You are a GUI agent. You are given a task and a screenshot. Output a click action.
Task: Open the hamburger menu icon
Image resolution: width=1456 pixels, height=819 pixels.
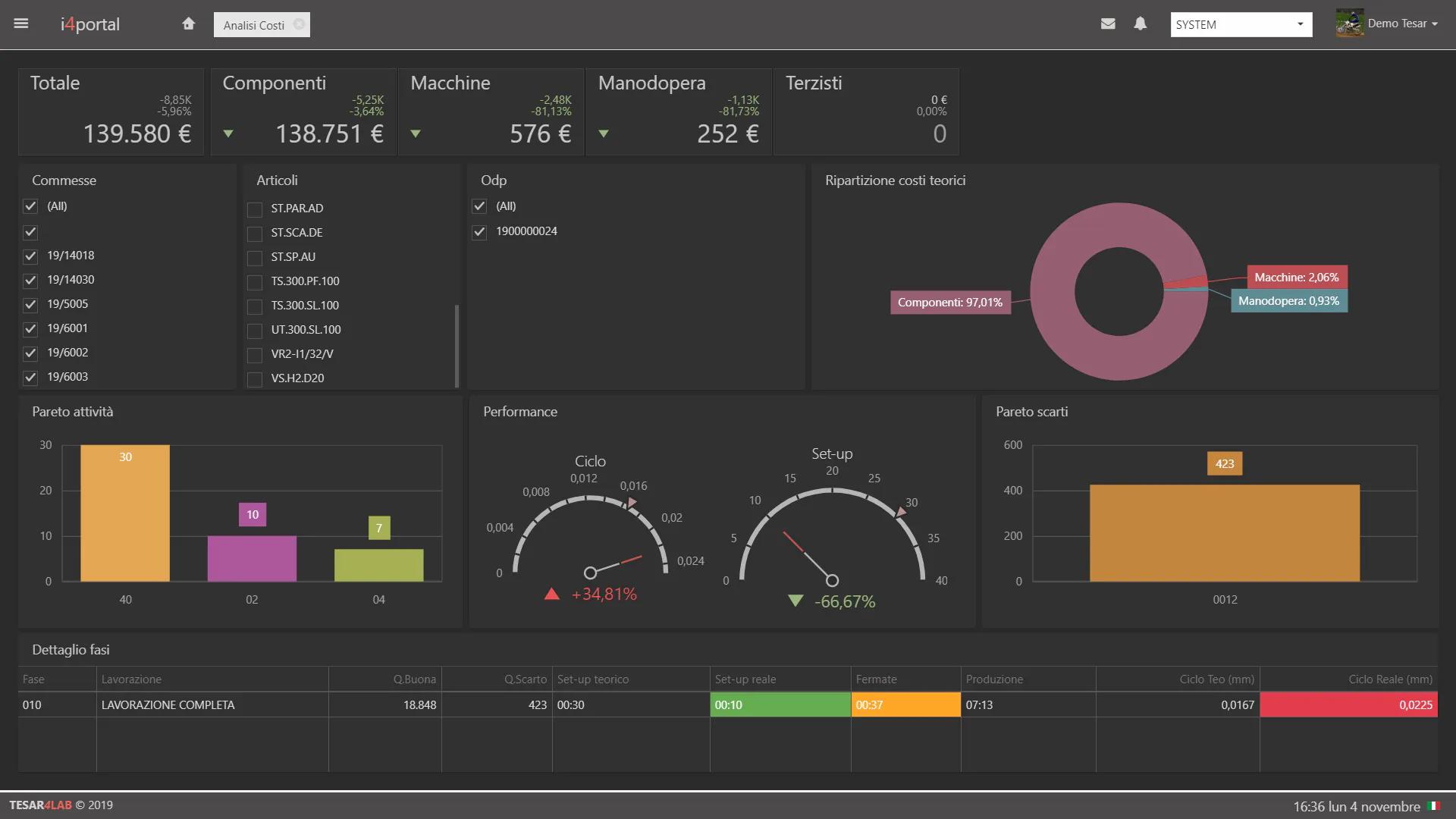coord(21,24)
